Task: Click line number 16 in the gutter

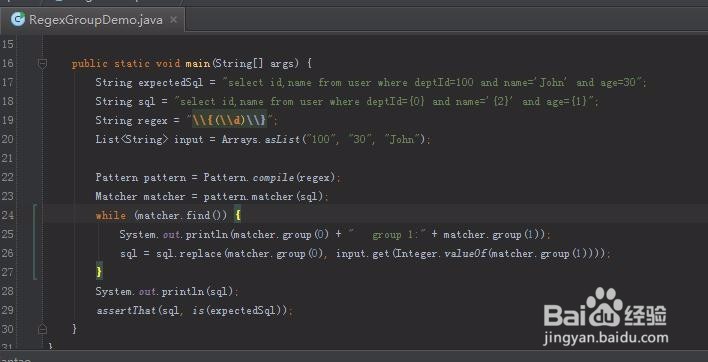Action: point(8,64)
